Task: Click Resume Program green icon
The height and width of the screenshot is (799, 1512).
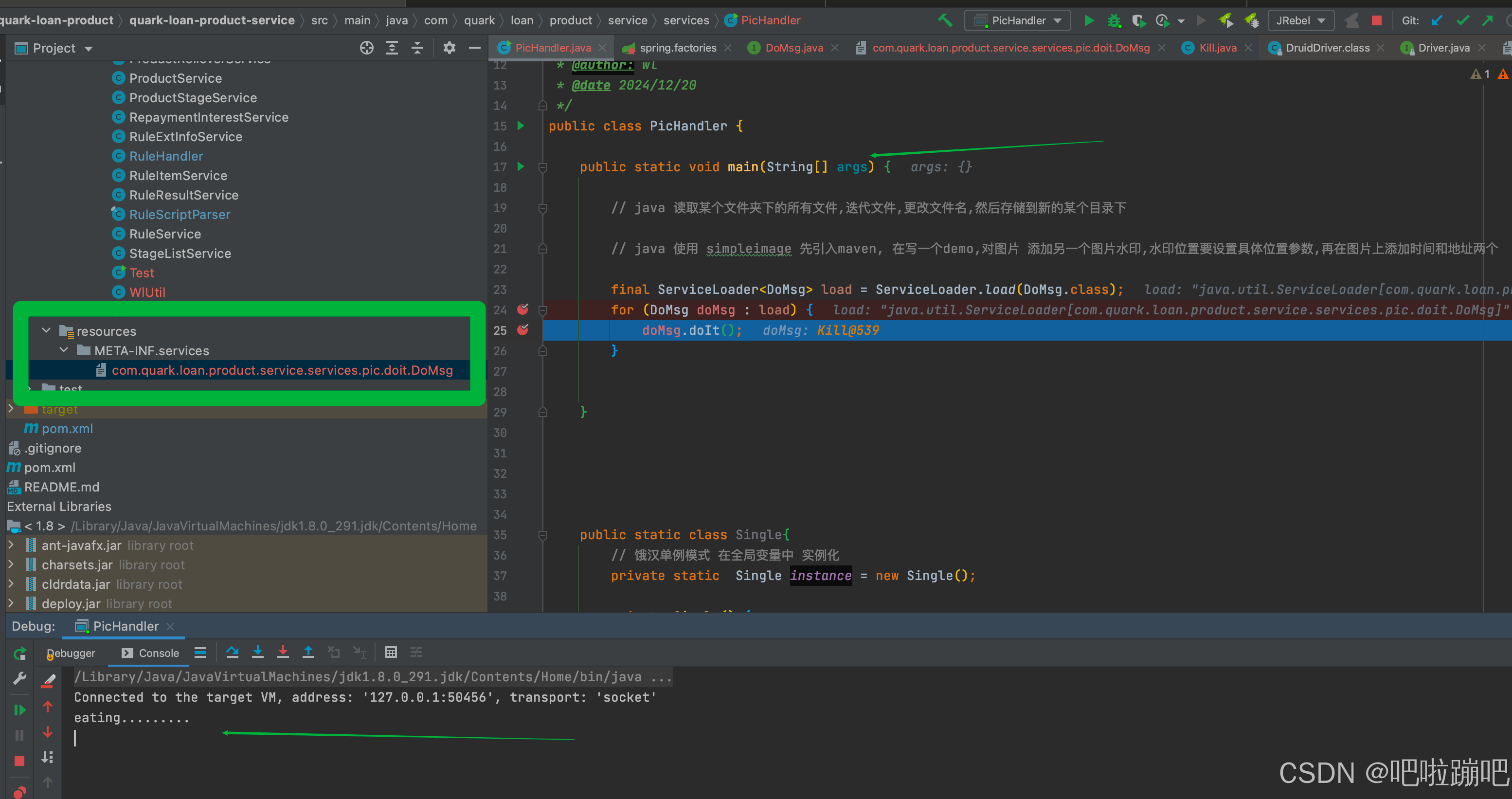Action: (19, 710)
